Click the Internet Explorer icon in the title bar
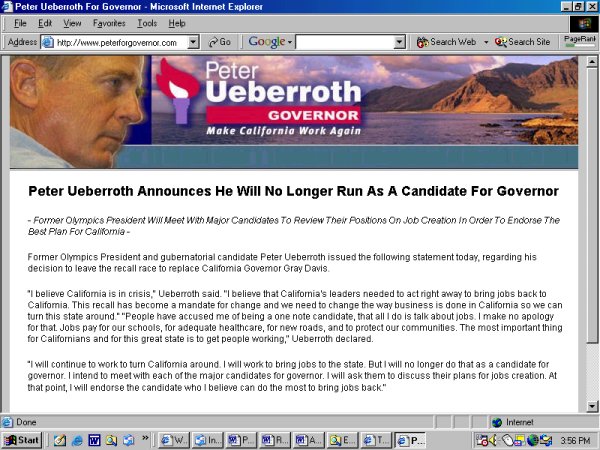Image resolution: width=600 pixels, height=450 pixels. [x=7, y=7]
